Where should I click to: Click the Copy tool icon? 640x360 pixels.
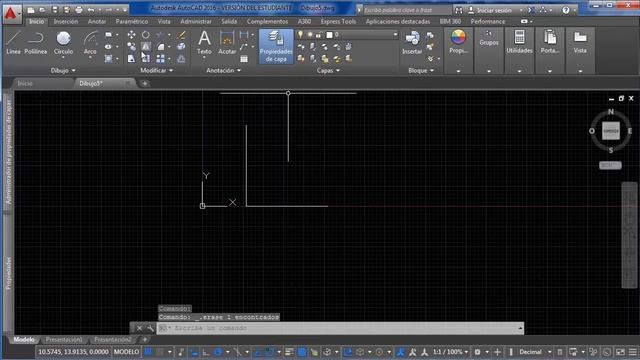tap(131, 47)
